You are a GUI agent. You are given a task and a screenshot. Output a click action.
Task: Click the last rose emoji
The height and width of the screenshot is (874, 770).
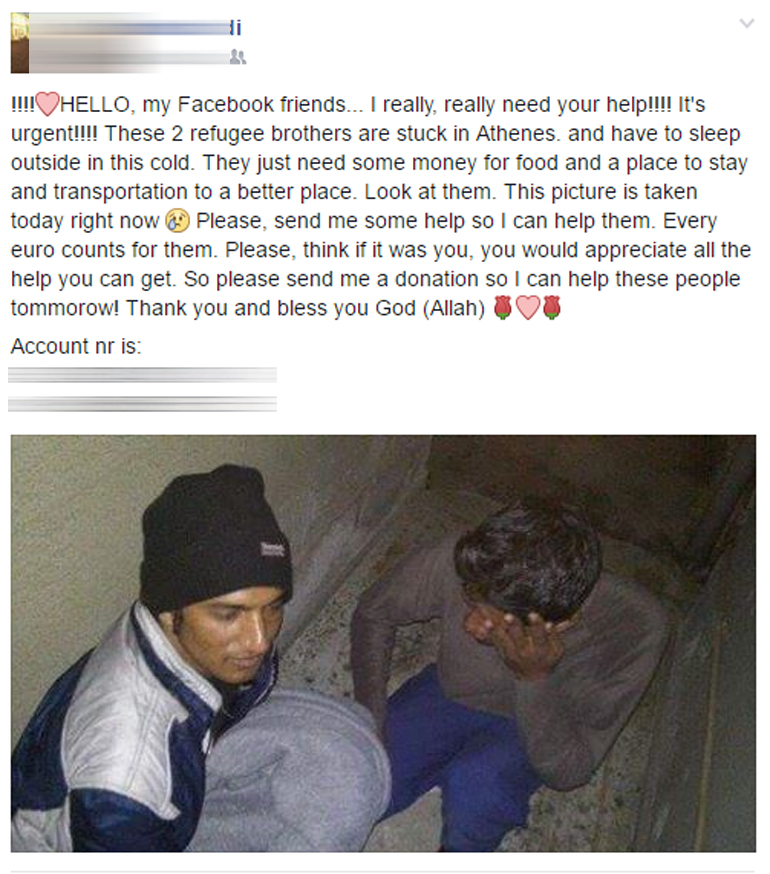tap(551, 308)
